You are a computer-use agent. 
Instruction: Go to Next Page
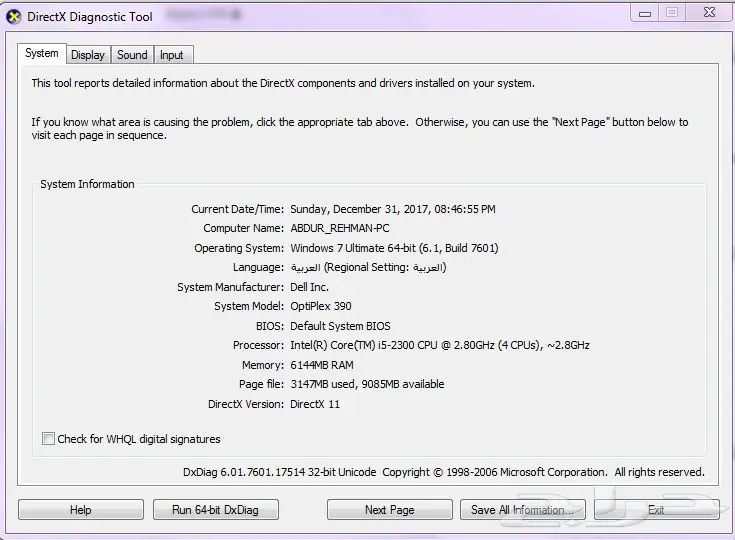(389, 510)
